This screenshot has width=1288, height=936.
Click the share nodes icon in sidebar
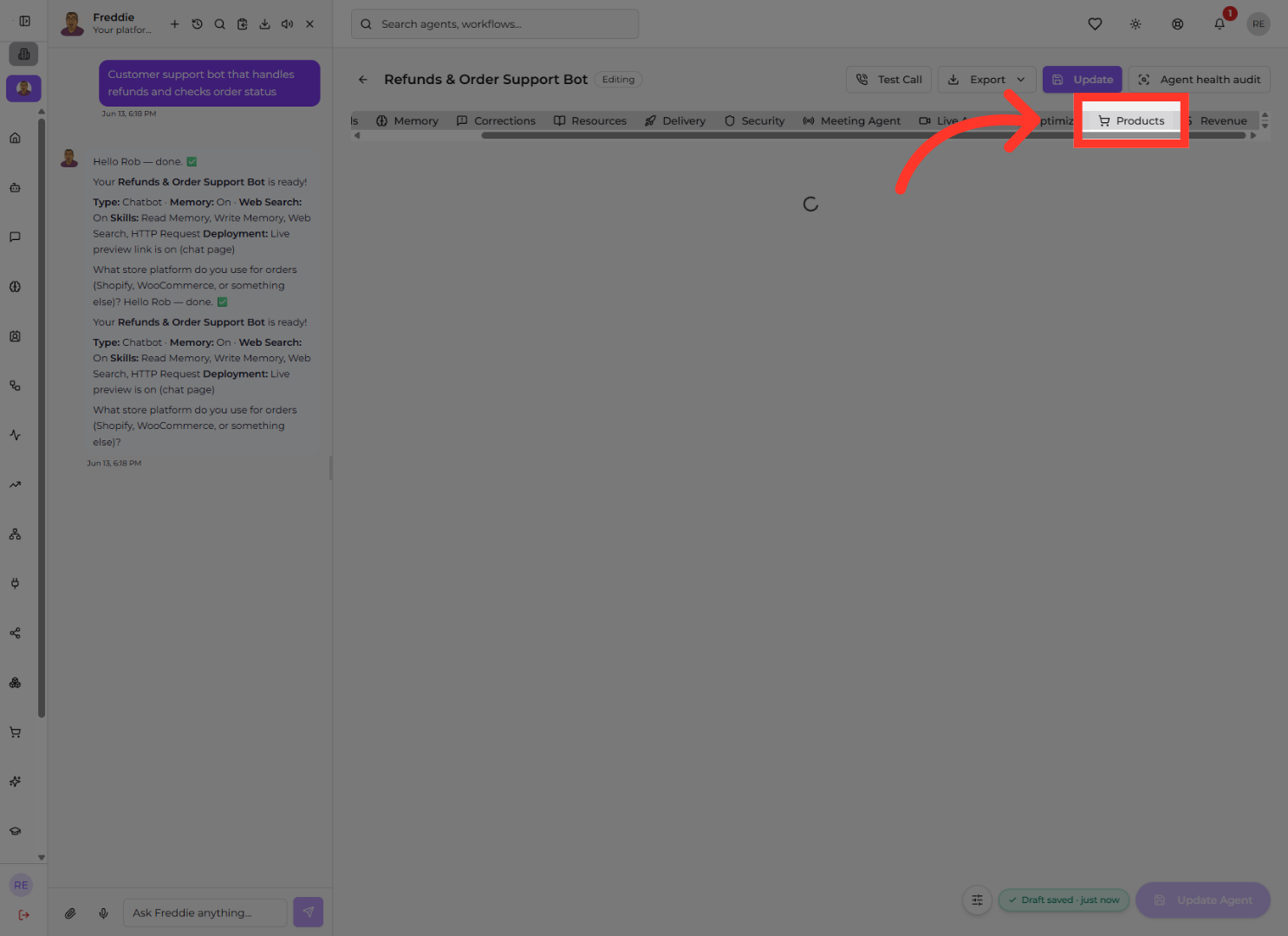coord(15,633)
